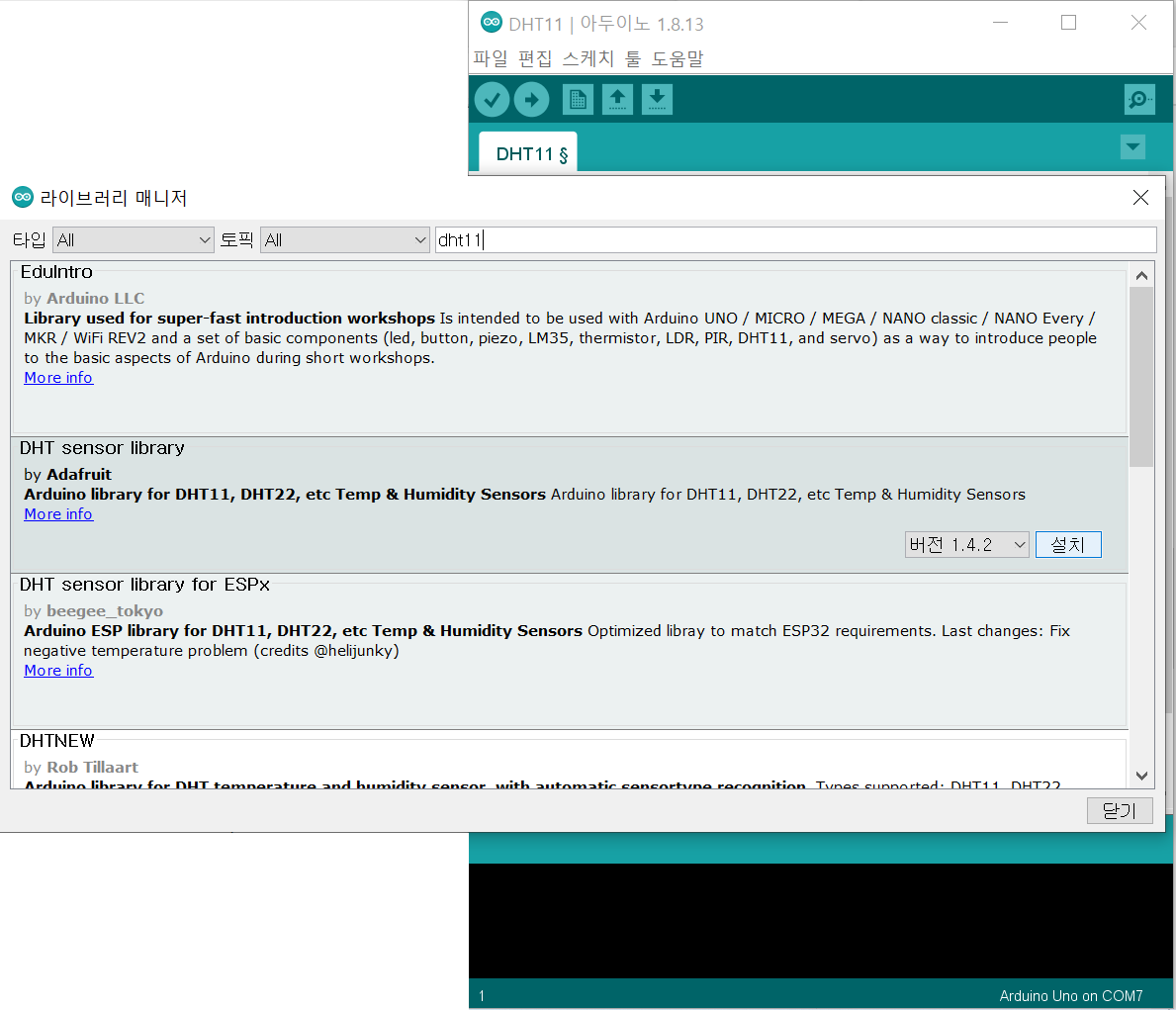The width and height of the screenshot is (1176, 1010).
Task: Click the Arduino logo in IDE title bar
Action: [x=492, y=23]
